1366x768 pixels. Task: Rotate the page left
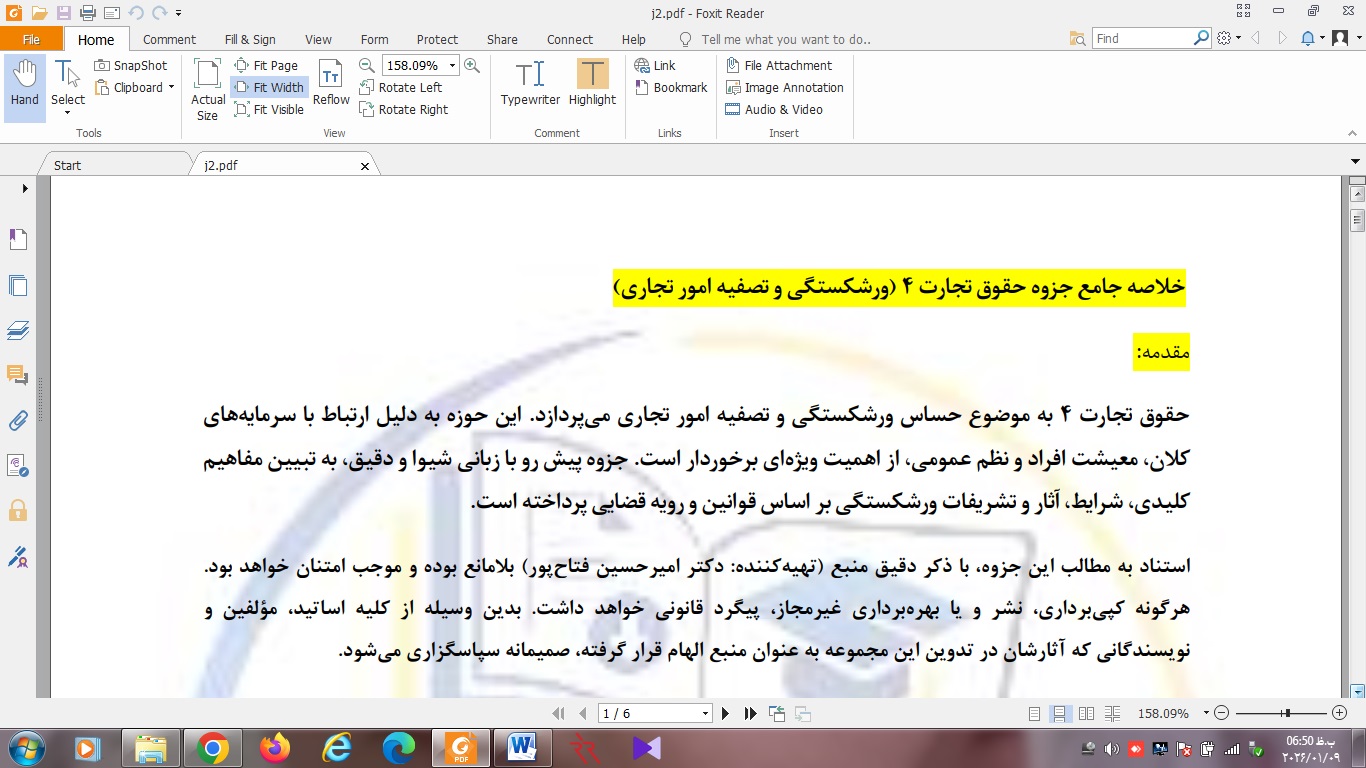(x=401, y=87)
